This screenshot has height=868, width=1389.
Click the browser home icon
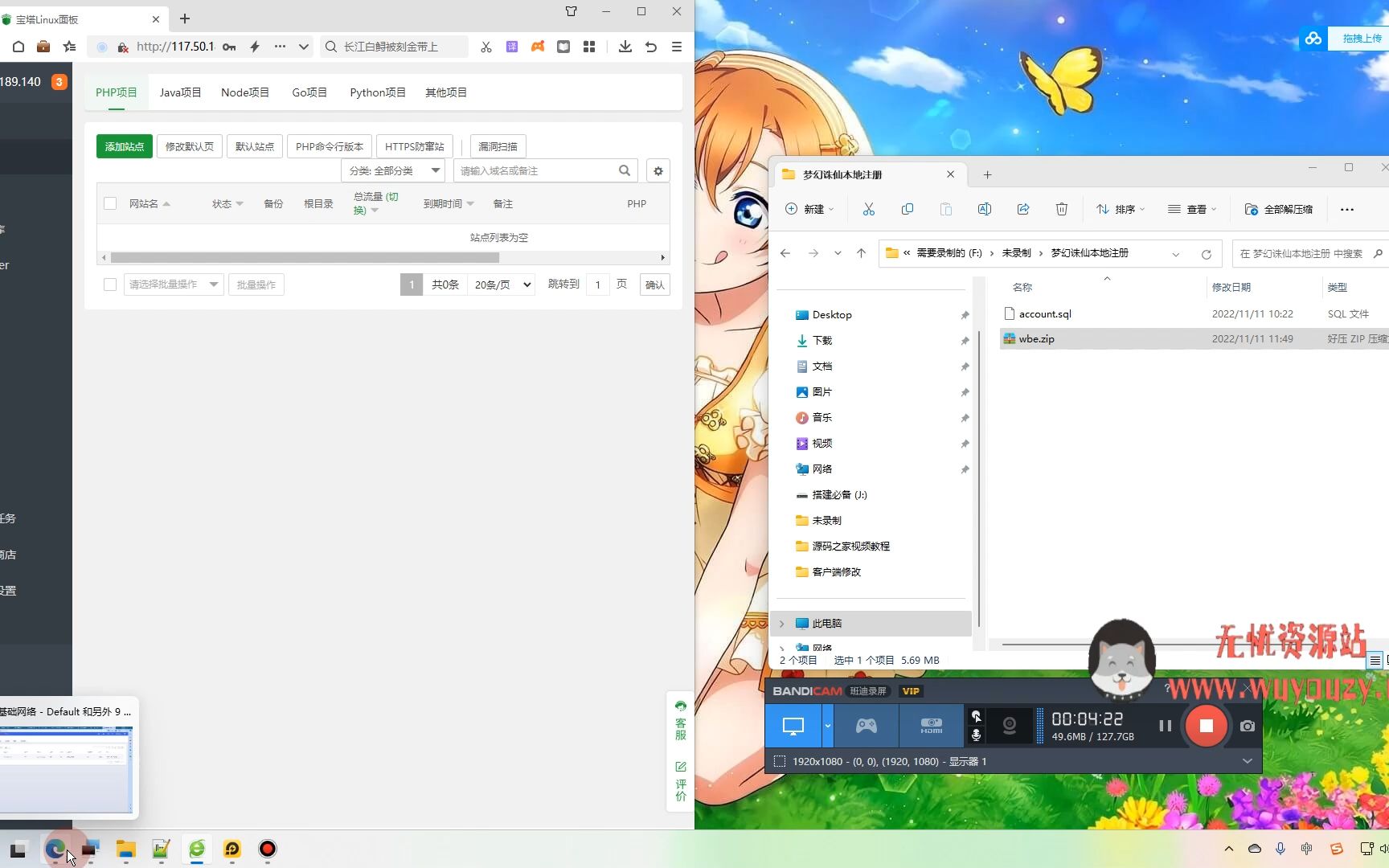point(18,47)
